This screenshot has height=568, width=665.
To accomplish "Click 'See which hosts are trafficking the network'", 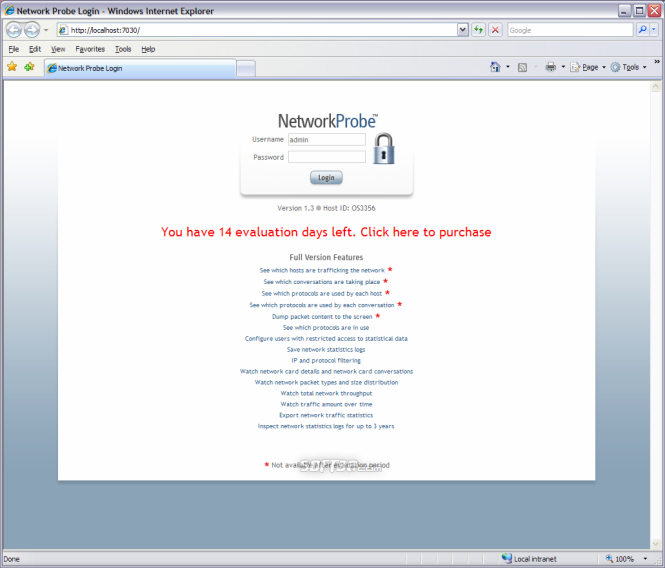I will (x=322, y=270).
